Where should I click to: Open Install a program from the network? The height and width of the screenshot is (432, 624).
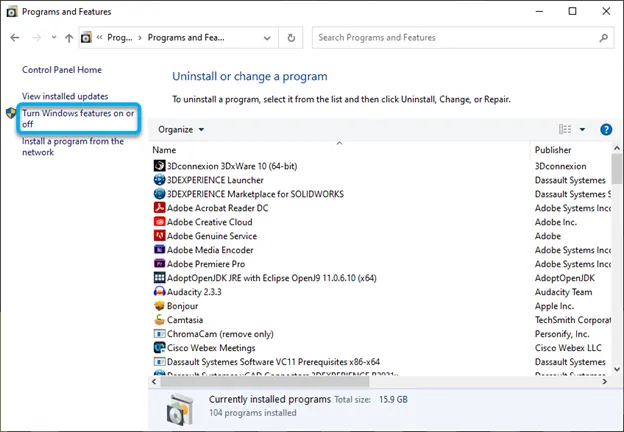(x=73, y=146)
